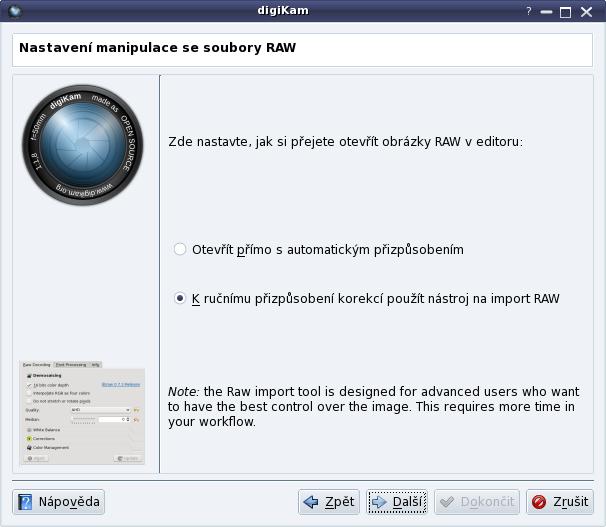Cancel the wizard with Zrušit
606x527 pixels.
coord(560,502)
